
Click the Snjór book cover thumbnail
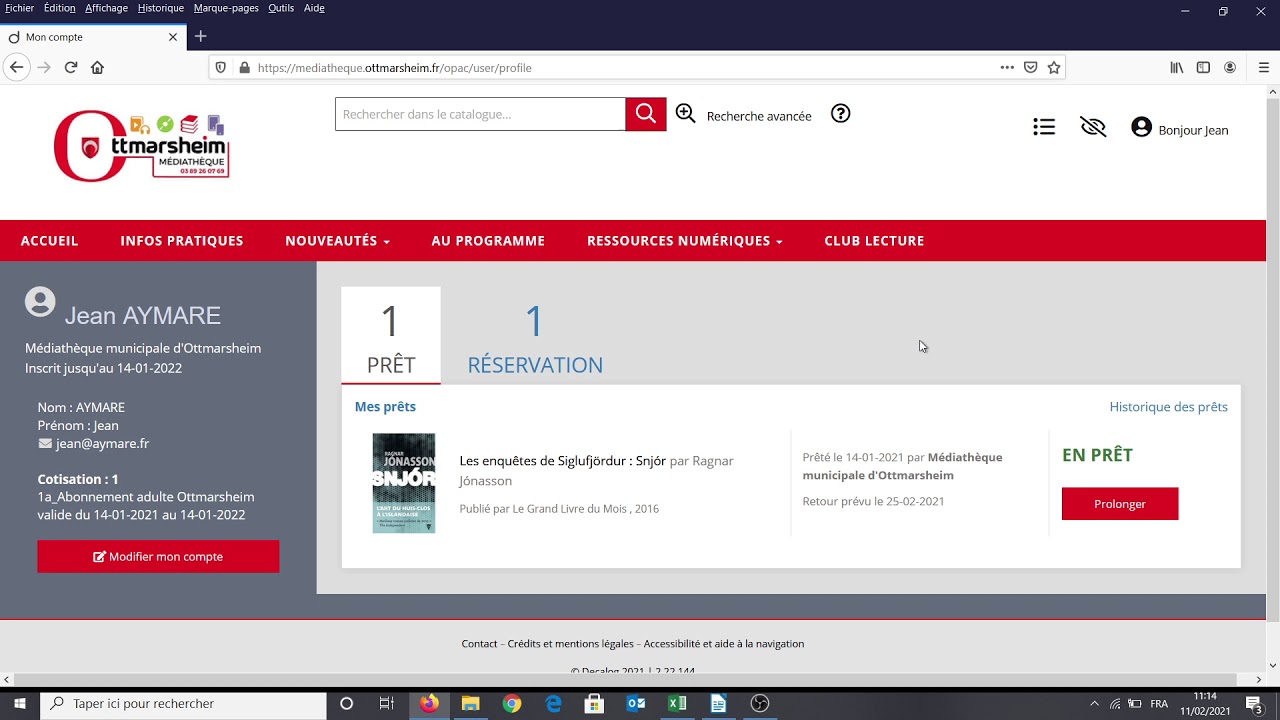(404, 483)
